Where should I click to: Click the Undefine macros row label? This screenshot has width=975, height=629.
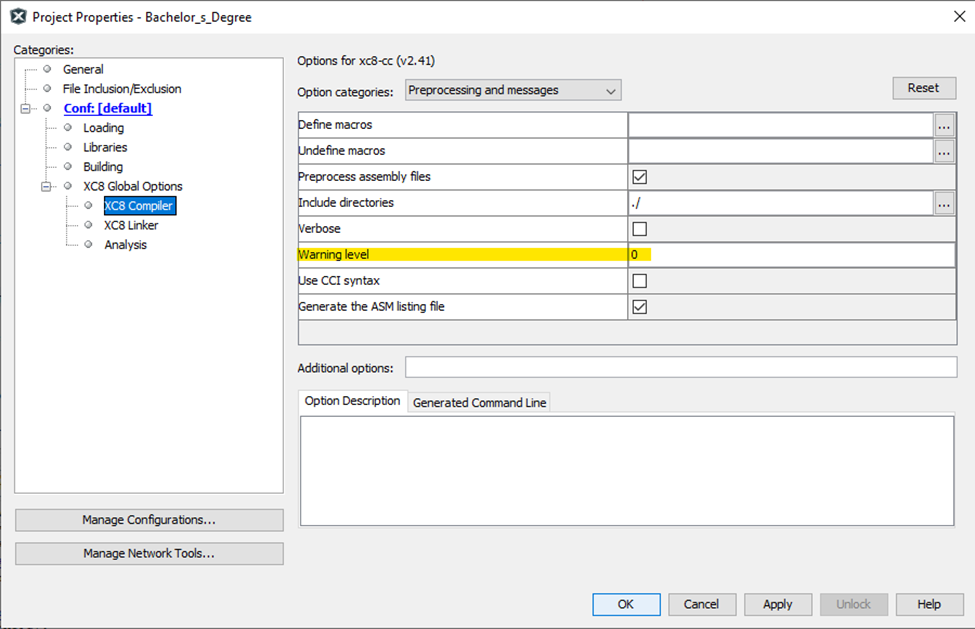(x=341, y=151)
